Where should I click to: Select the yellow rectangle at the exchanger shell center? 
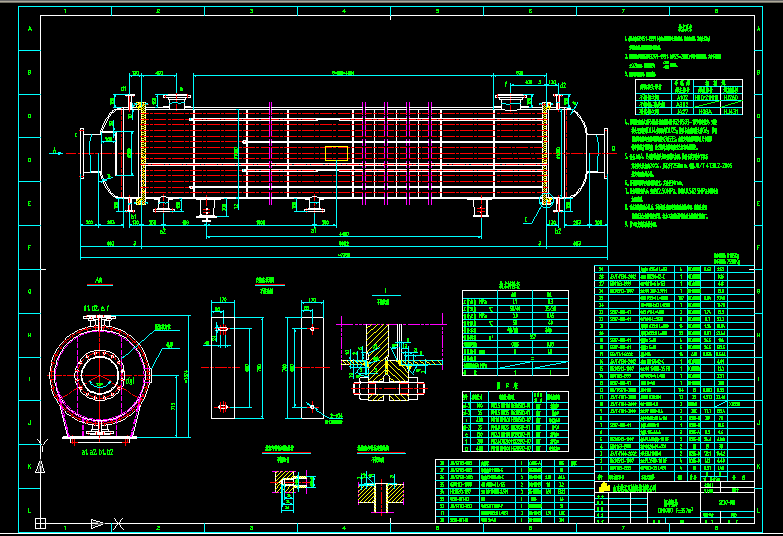(x=337, y=152)
